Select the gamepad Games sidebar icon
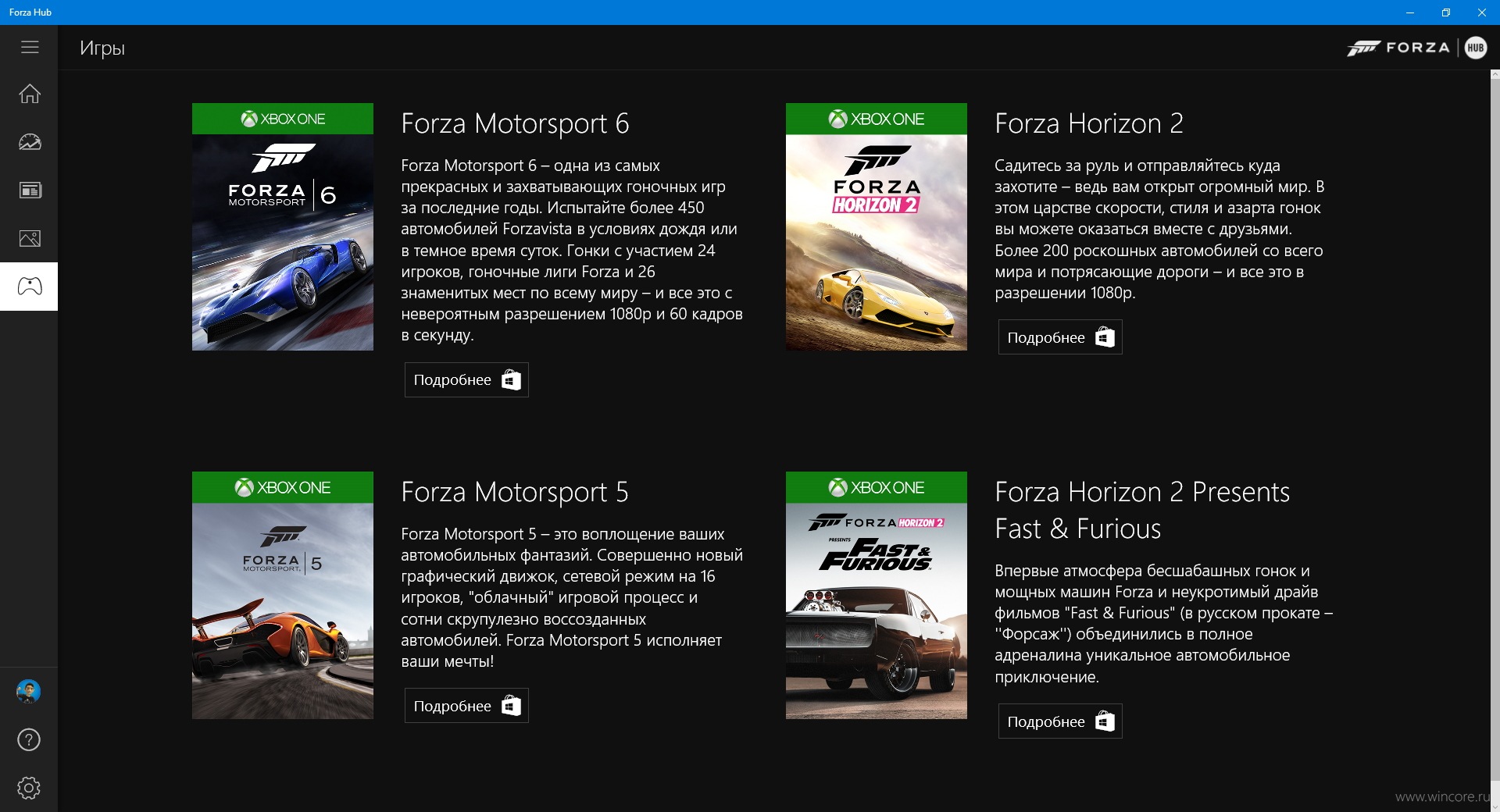 [x=30, y=287]
